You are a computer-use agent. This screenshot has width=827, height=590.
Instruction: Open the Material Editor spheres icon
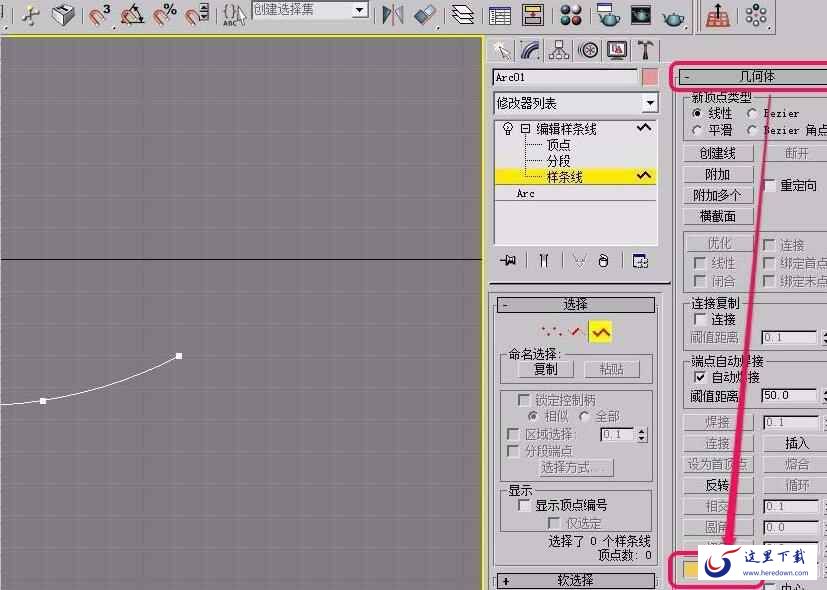(572, 15)
